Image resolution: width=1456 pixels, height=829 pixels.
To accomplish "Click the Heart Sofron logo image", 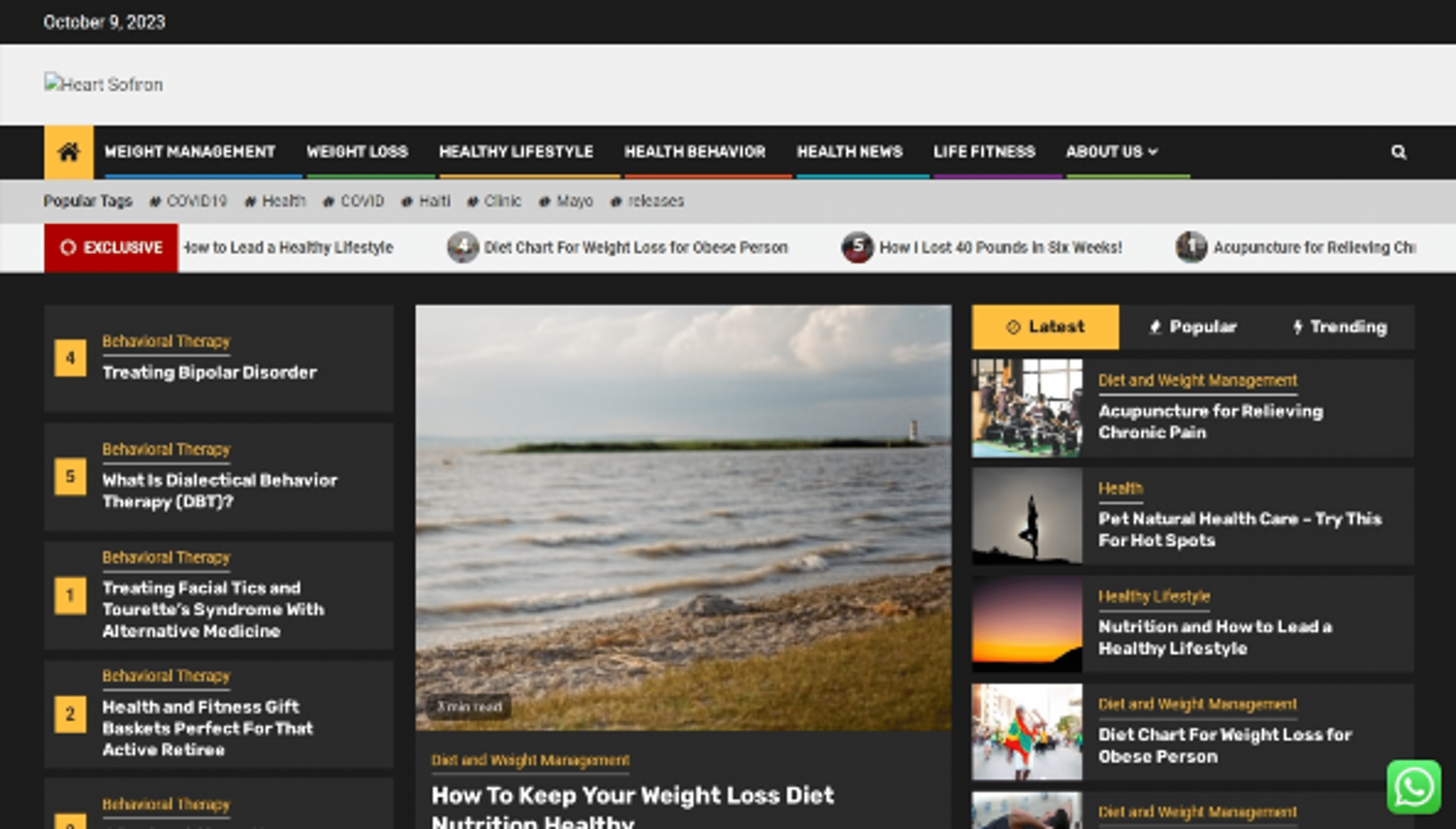I will tap(104, 85).
